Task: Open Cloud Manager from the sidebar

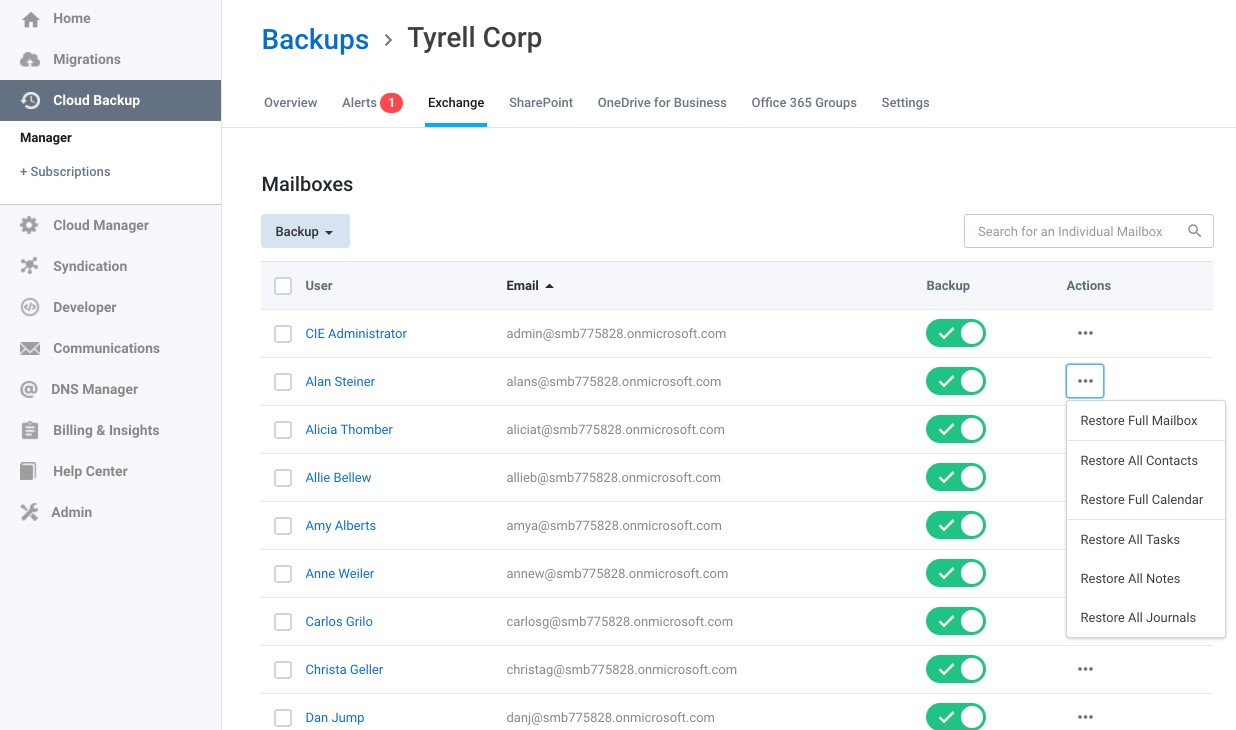Action: point(31,225)
